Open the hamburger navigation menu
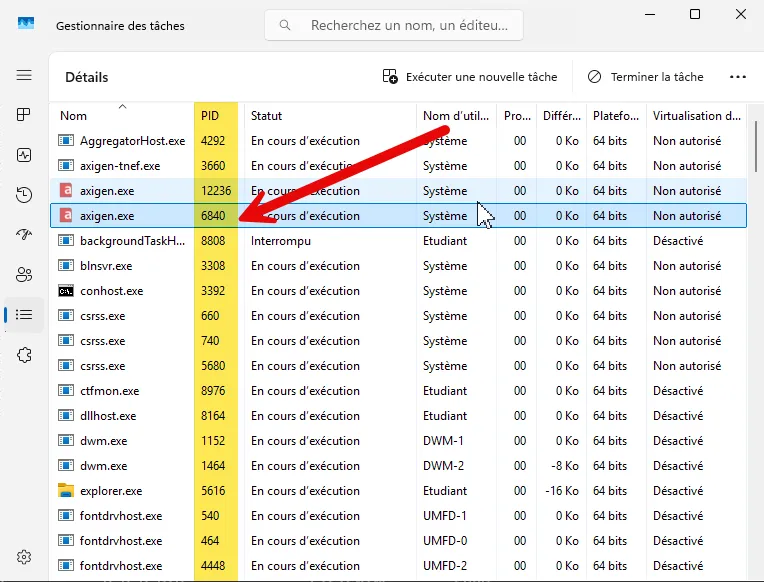The height and width of the screenshot is (582, 764). (24, 76)
